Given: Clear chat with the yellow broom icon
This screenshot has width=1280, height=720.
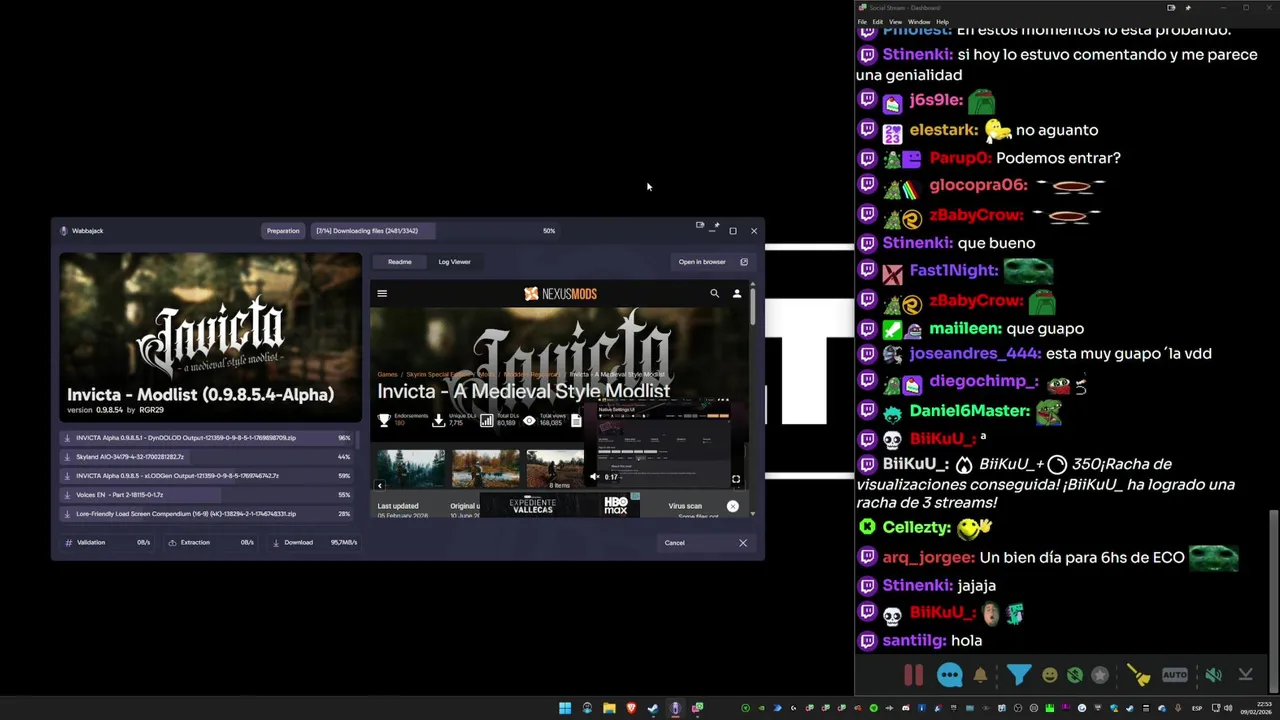Looking at the screenshot, I should point(1138,675).
